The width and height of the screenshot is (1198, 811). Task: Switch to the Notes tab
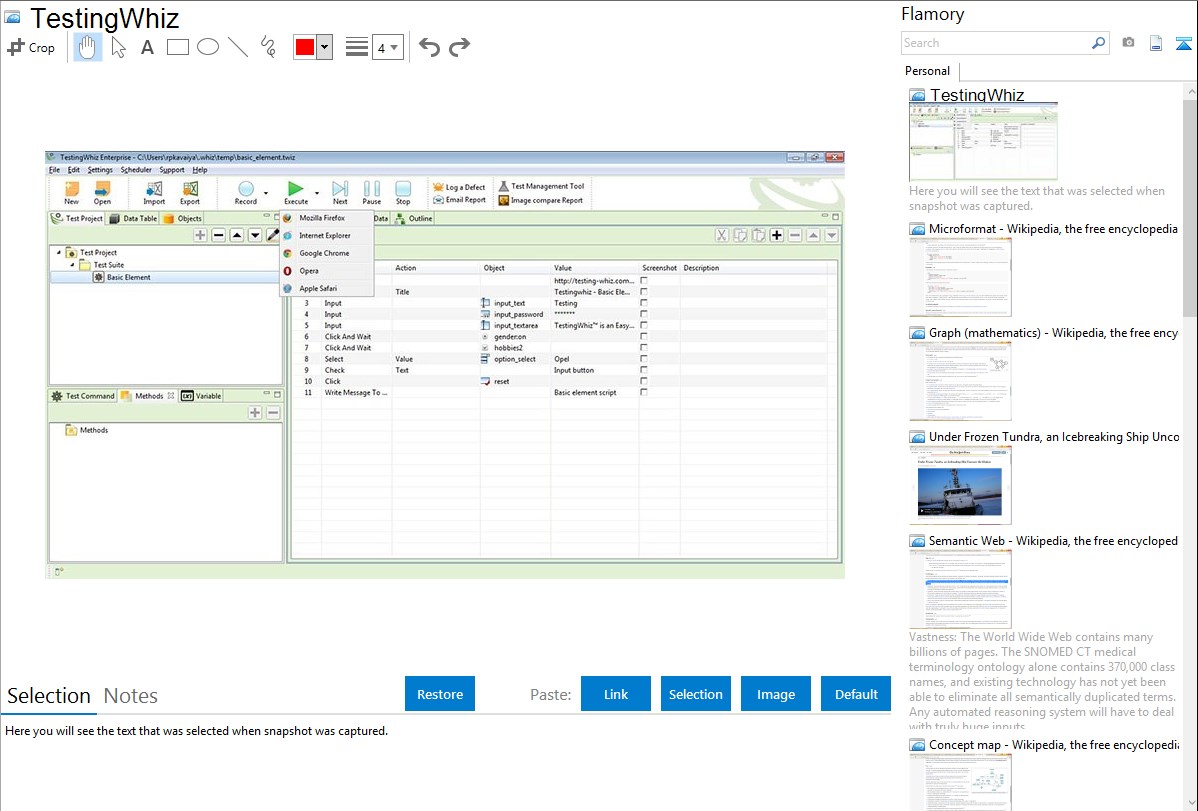point(131,696)
